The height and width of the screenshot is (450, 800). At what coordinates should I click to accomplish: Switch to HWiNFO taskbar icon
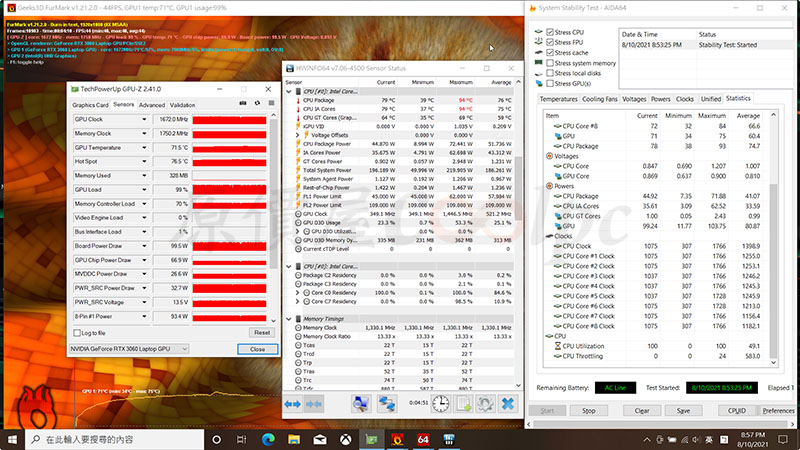(x=449, y=439)
